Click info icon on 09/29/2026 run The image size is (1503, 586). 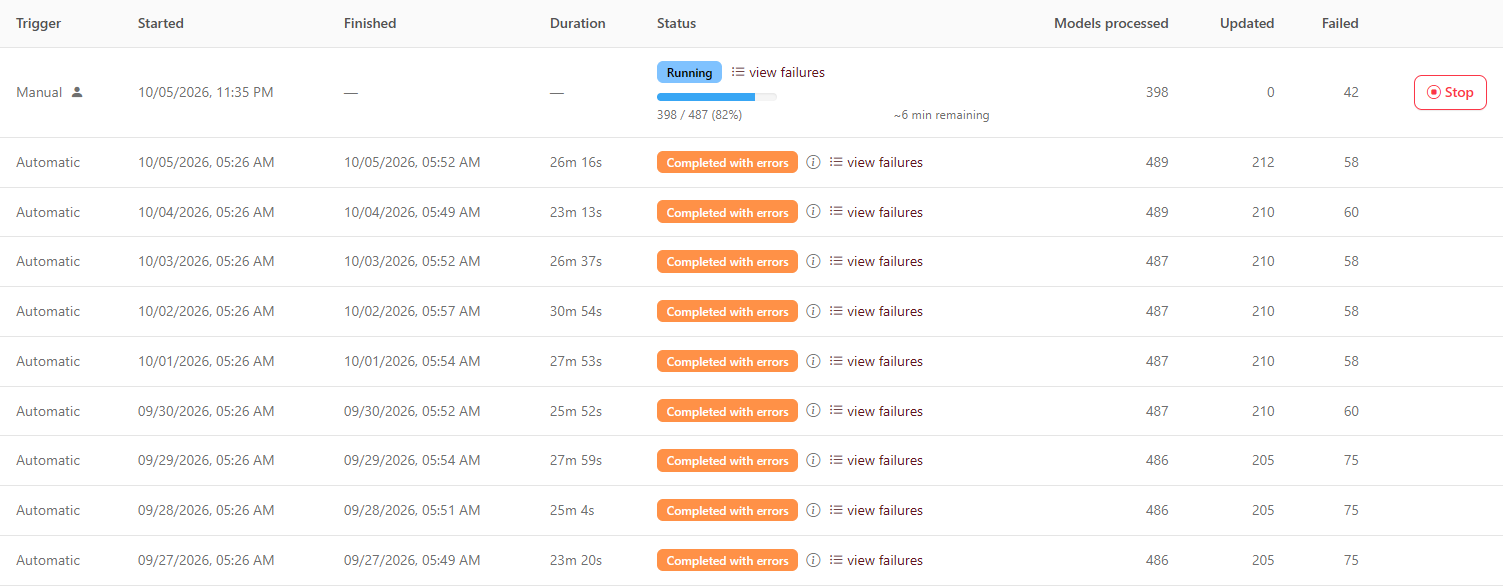813,460
